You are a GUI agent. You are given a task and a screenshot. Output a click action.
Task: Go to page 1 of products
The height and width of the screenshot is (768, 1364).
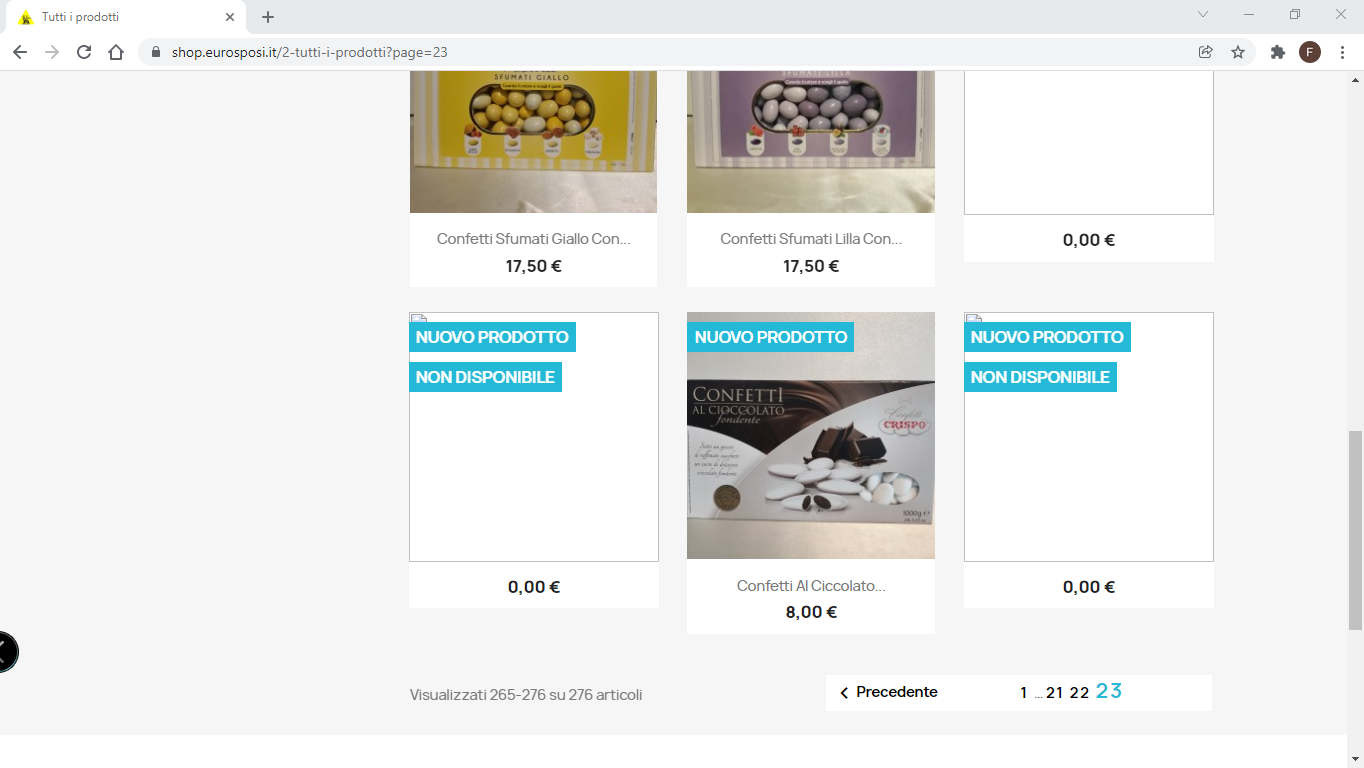(x=1023, y=693)
